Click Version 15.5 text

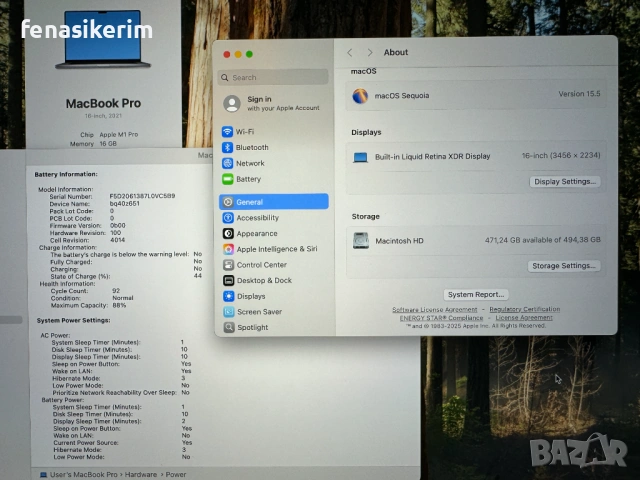pos(579,94)
